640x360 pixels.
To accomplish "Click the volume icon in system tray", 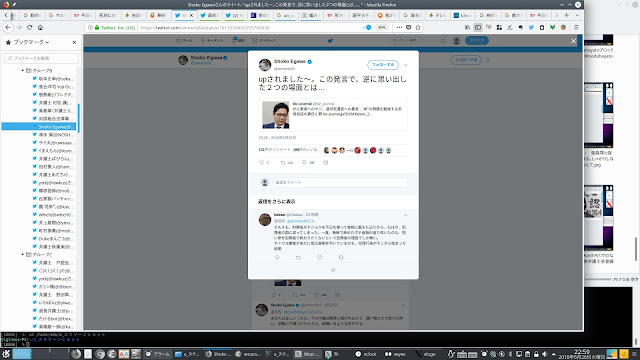I will tap(544, 354).
